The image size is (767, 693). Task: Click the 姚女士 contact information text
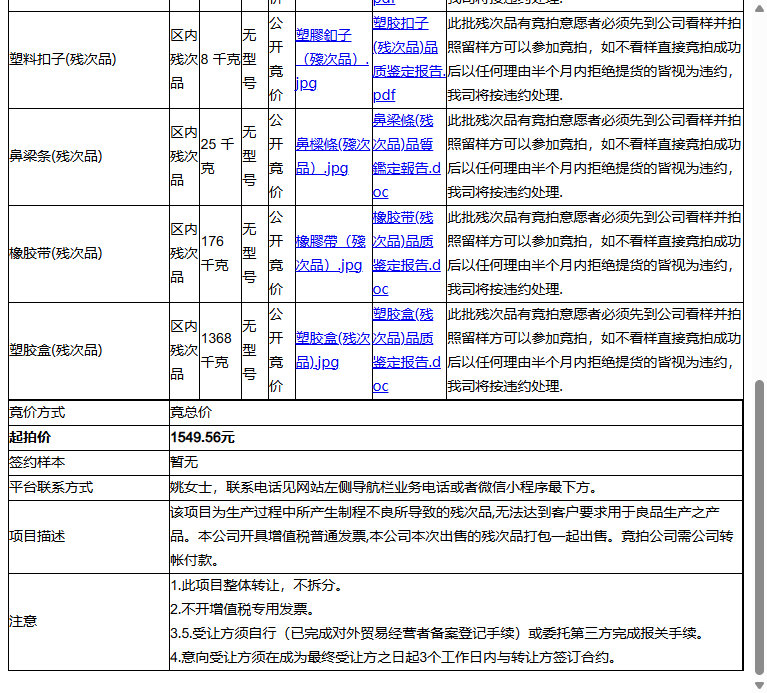pos(384,487)
